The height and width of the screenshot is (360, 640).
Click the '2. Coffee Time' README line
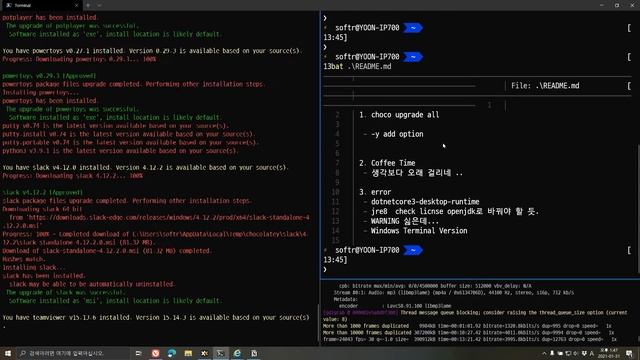[x=387, y=163]
